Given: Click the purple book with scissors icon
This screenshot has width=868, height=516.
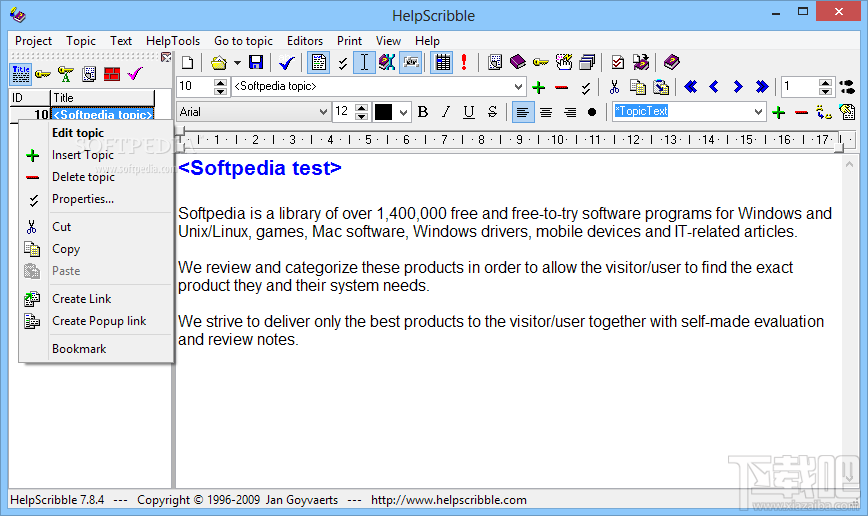Looking at the screenshot, I should pyautogui.click(x=387, y=63).
